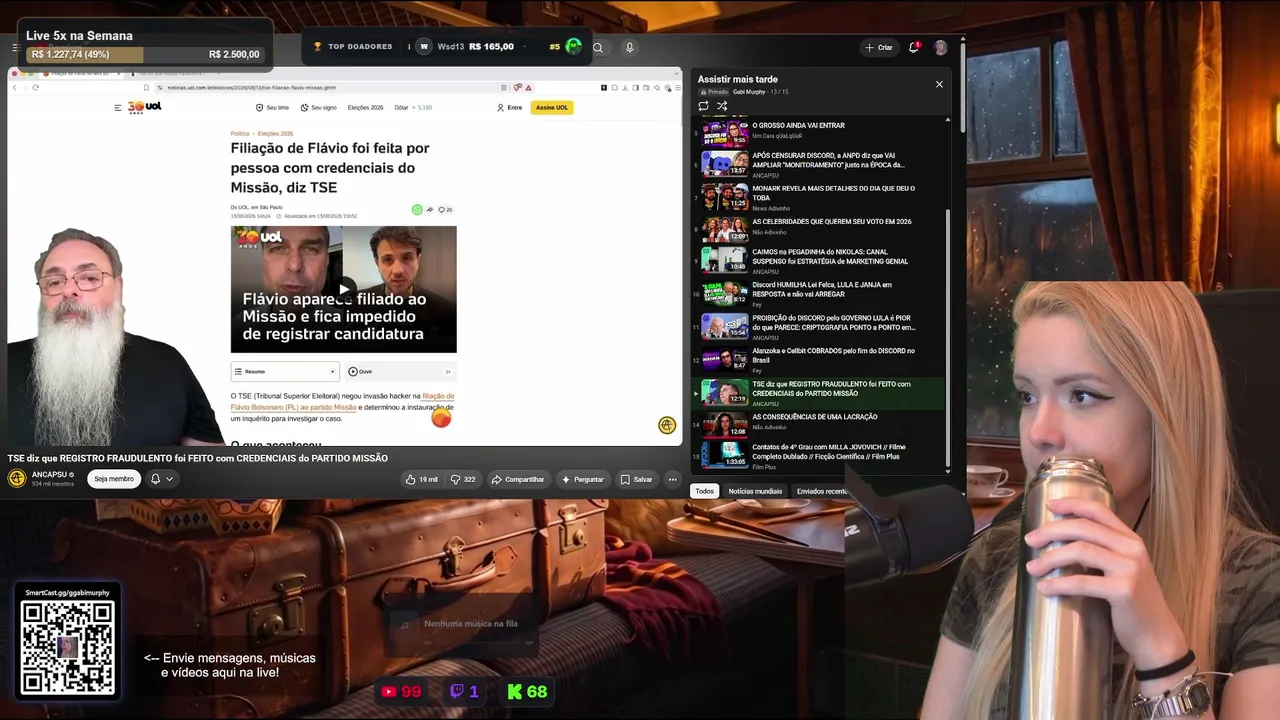Viewport: 1280px width, 720px height.
Task: Open 'AS CONSEQUÊNCIAS DE UMA LACRAÇÃO' video
Action: tap(820, 425)
